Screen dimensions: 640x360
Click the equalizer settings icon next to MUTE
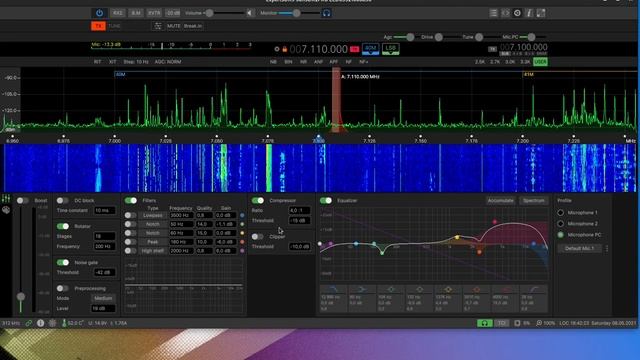point(158,26)
